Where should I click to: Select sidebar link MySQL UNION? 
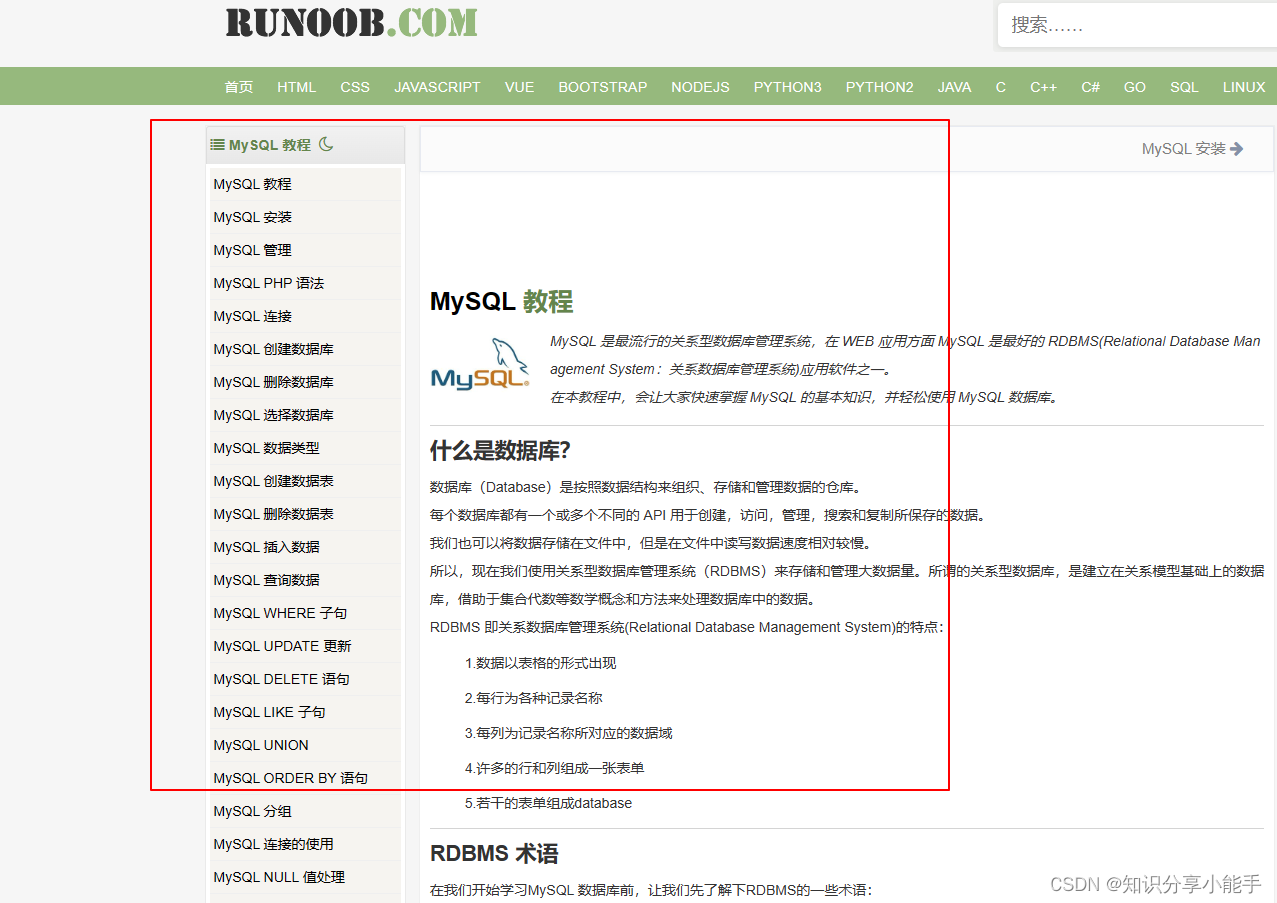coord(261,745)
